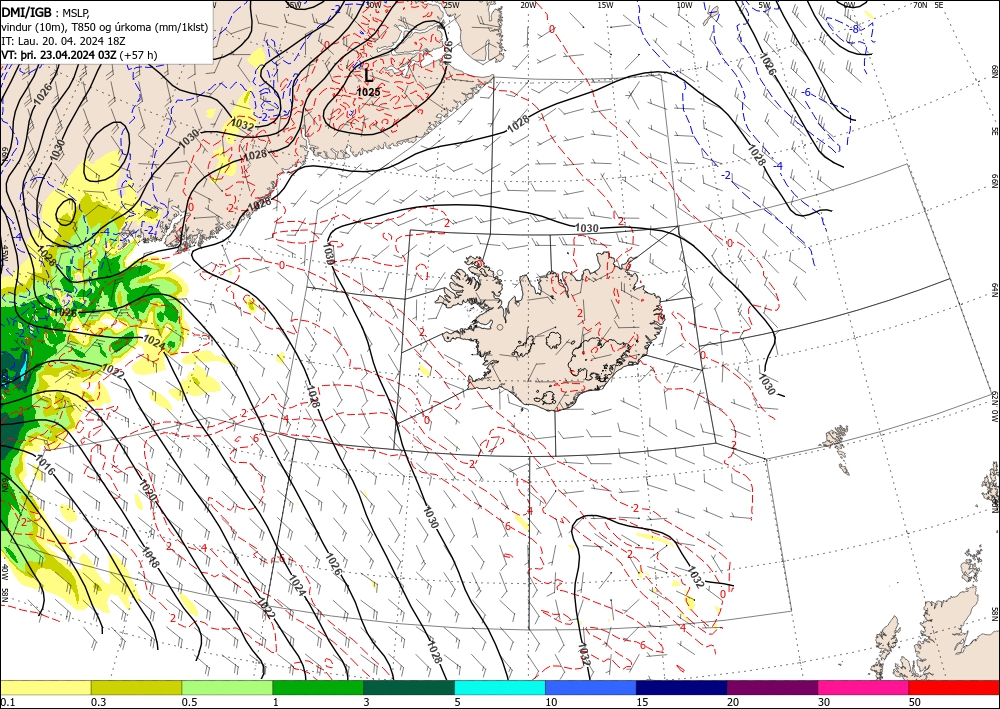Viewport: 1000px width, 709px height.
Task: Click the "L" low pressure marker over Greenland
Action: click(369, 75)
